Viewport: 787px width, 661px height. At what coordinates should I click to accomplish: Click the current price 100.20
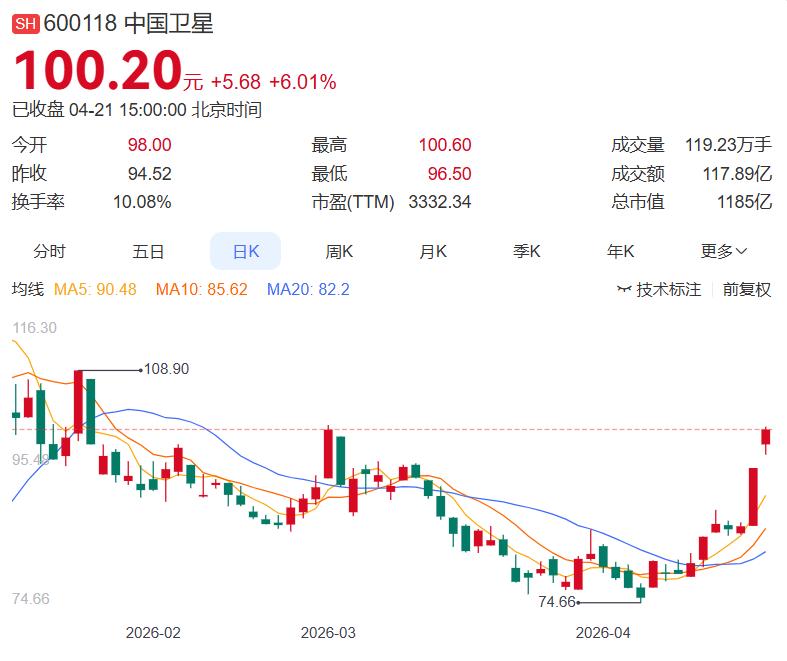(98, 70)
